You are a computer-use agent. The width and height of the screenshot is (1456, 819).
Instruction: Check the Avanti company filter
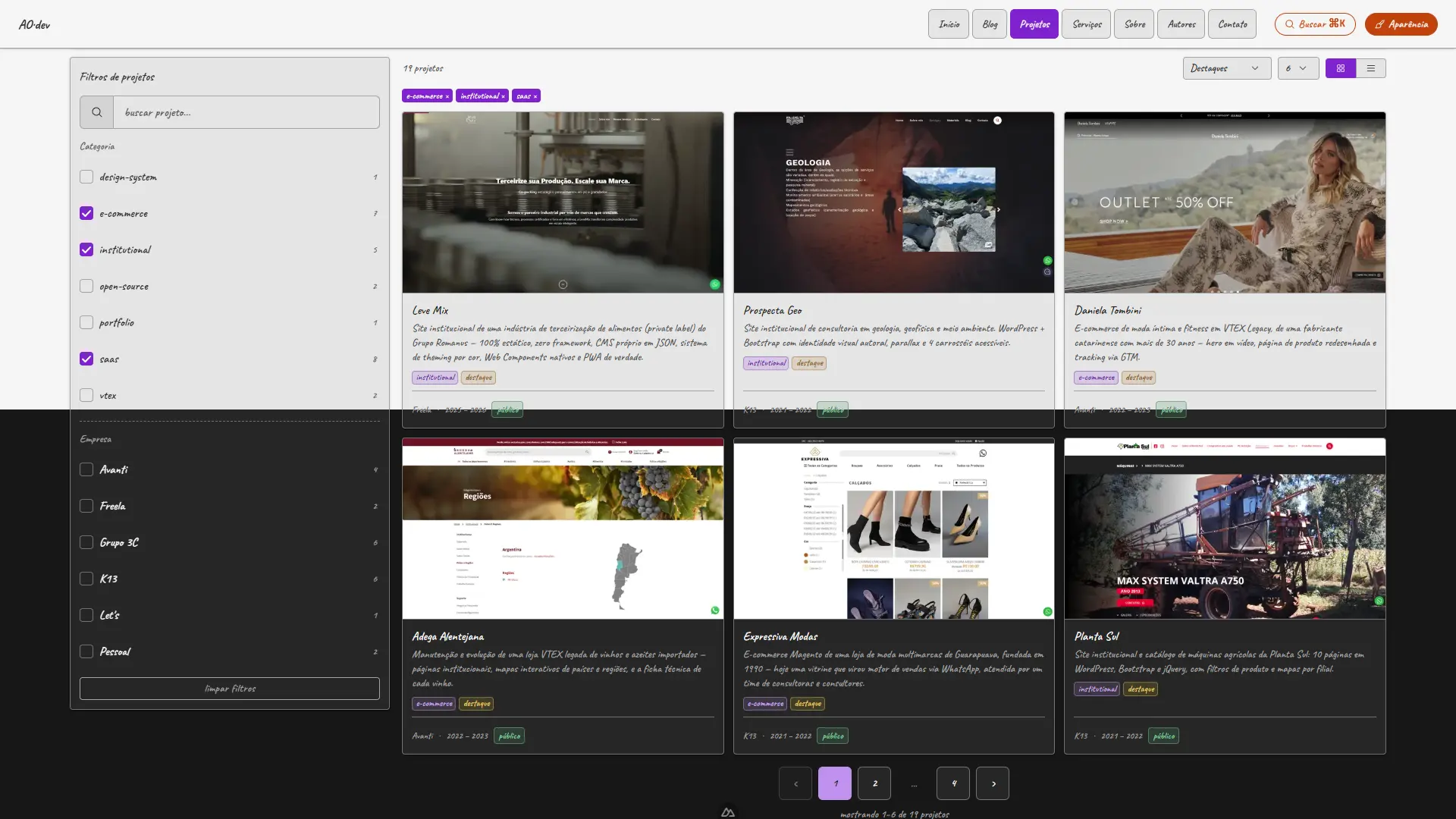(x=86, y=469)
